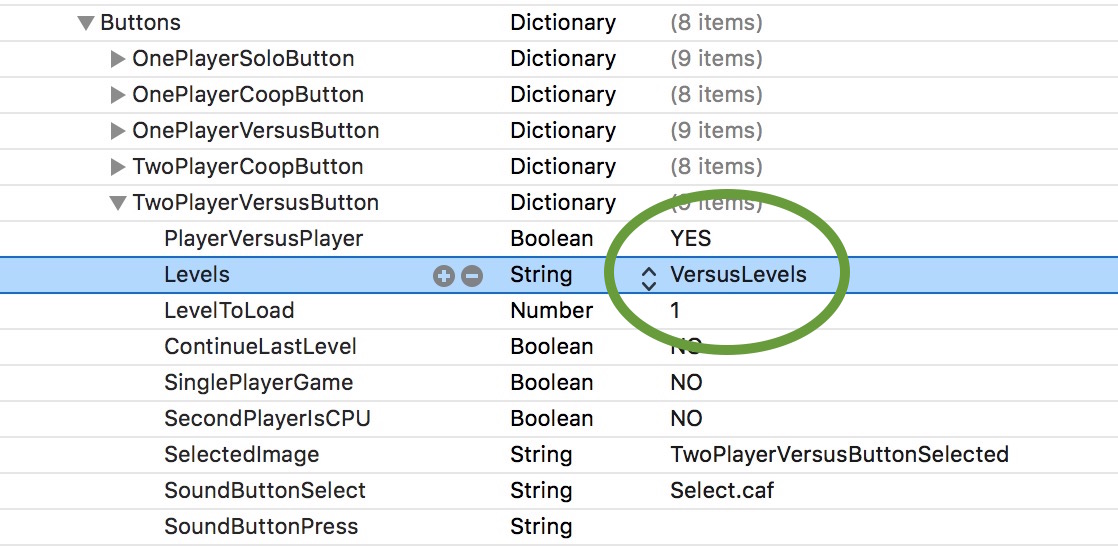The height and width of the screenshot is (546, 1118).
Task: Click the NO value of SinglePlayerGame
Action: pyautogui.click(x=686, y=383)
